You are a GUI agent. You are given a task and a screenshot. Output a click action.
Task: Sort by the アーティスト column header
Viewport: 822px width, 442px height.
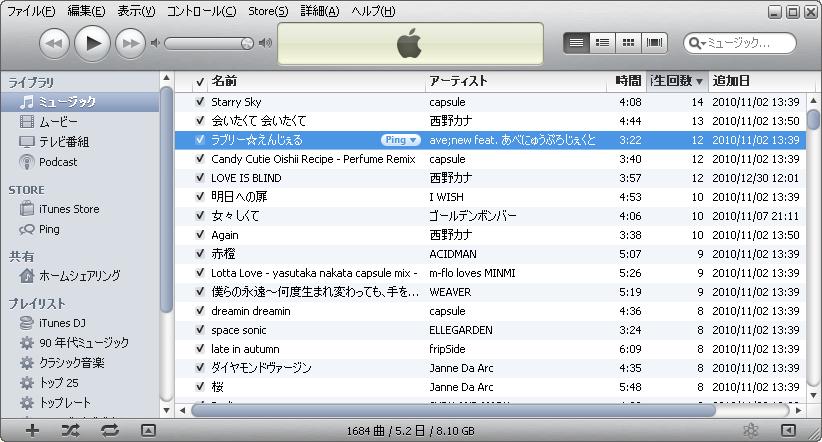point(515,81)
